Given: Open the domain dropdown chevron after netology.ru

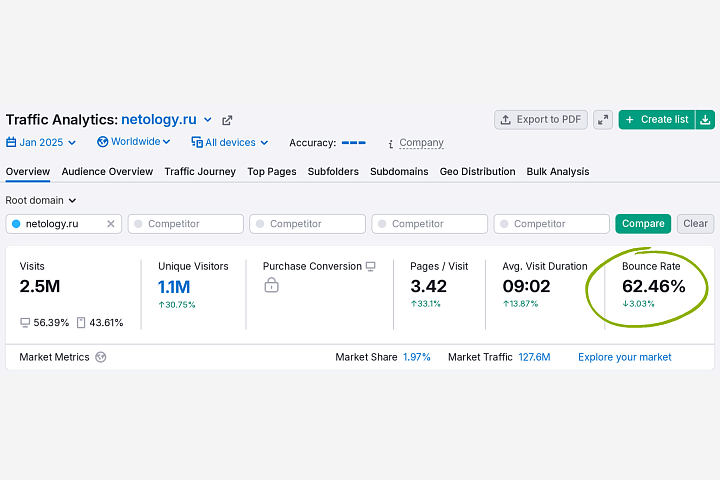Looking at the screenshot, I should [x=208, y=120].
